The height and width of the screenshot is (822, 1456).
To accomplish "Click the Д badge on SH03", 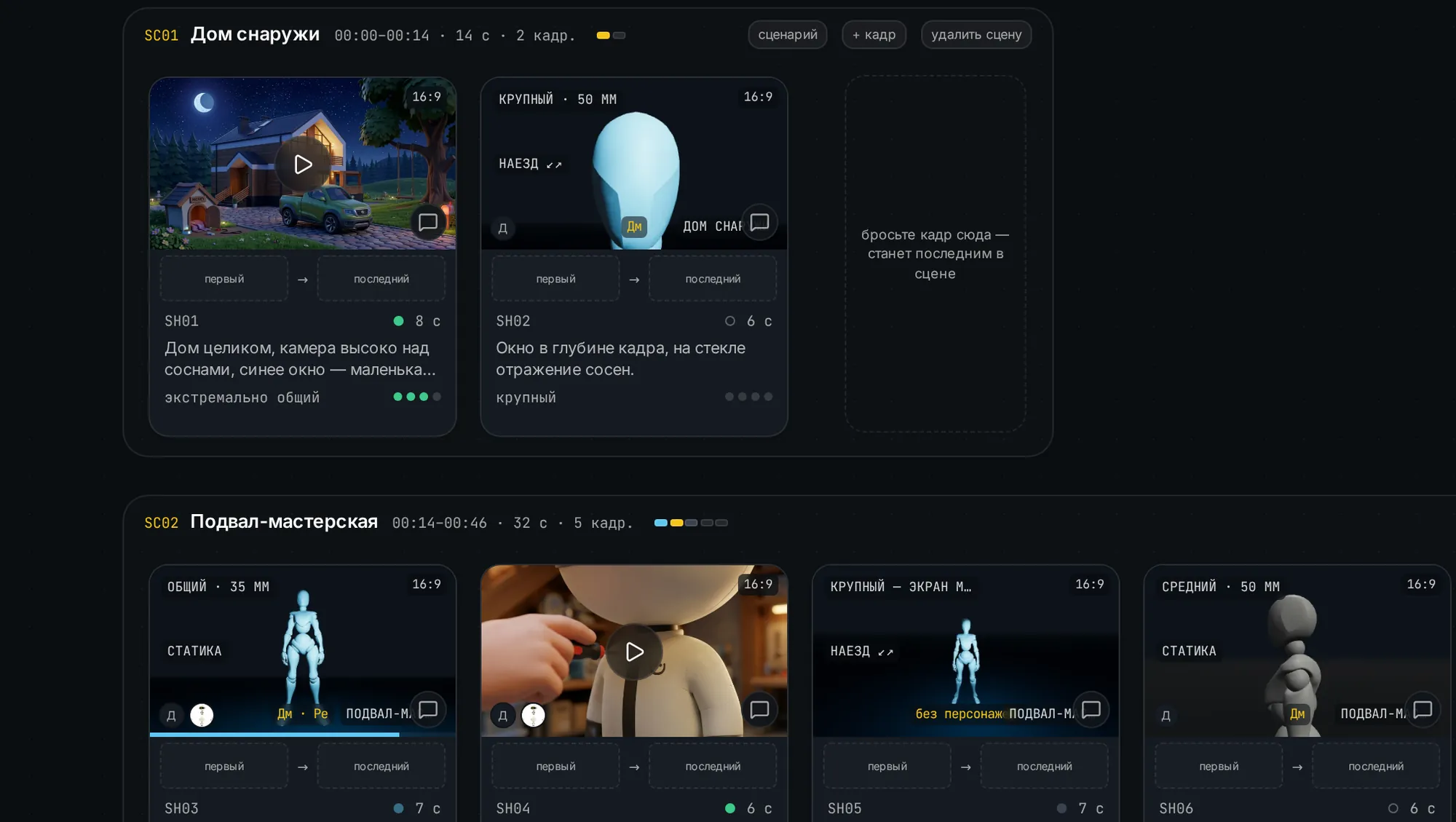I will pyautogui.click(x=171, y=715).
